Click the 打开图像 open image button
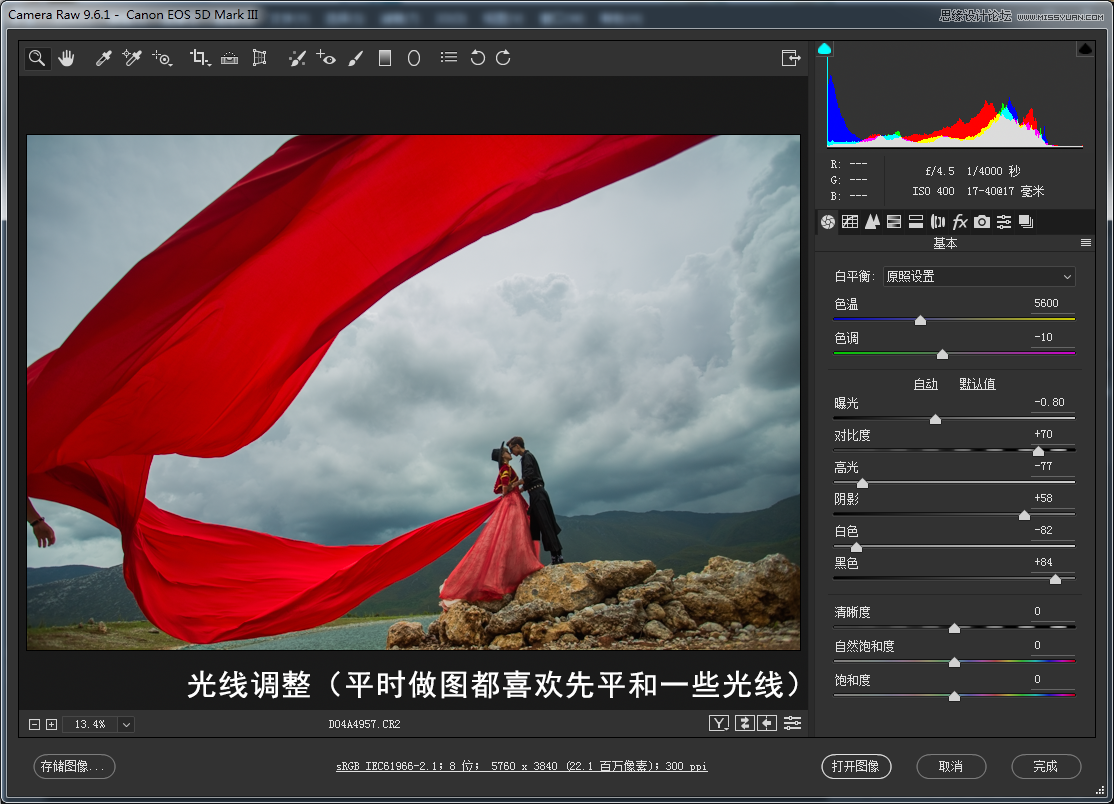1114x804 pixels. [x=856, y=766]
